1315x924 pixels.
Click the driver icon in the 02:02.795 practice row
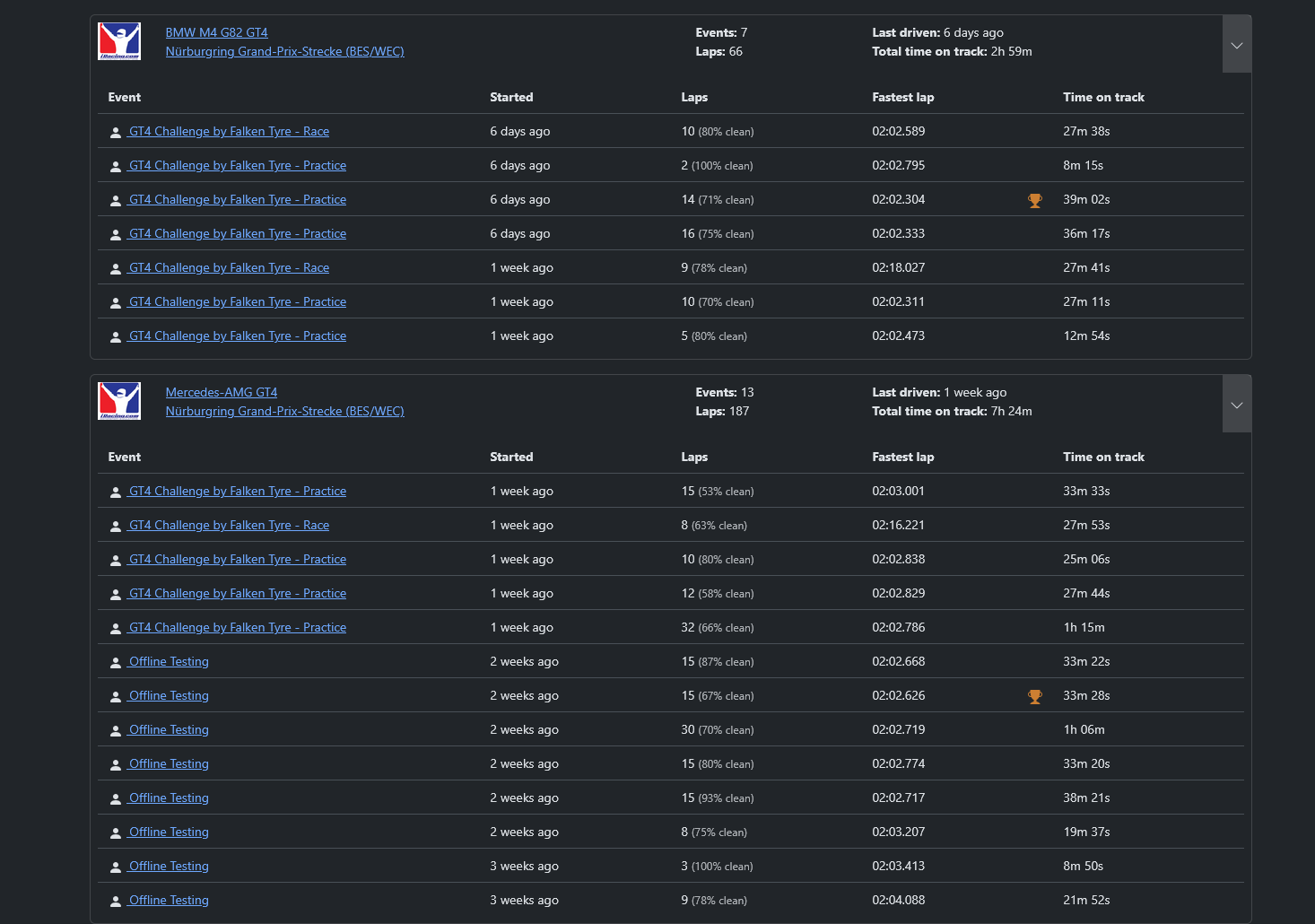116,167
